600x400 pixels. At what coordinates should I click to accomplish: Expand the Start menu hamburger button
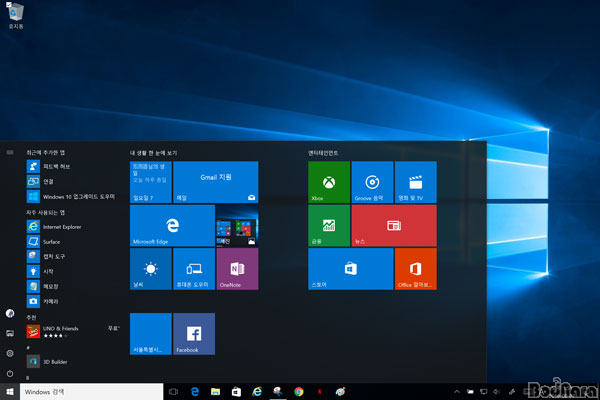[x=9, y=152]
